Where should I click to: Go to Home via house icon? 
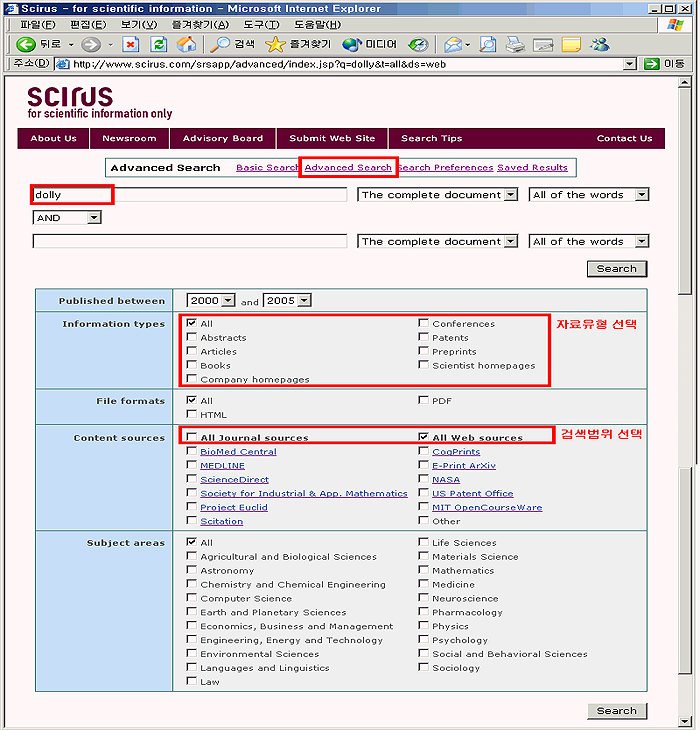(x=187, y=44)
